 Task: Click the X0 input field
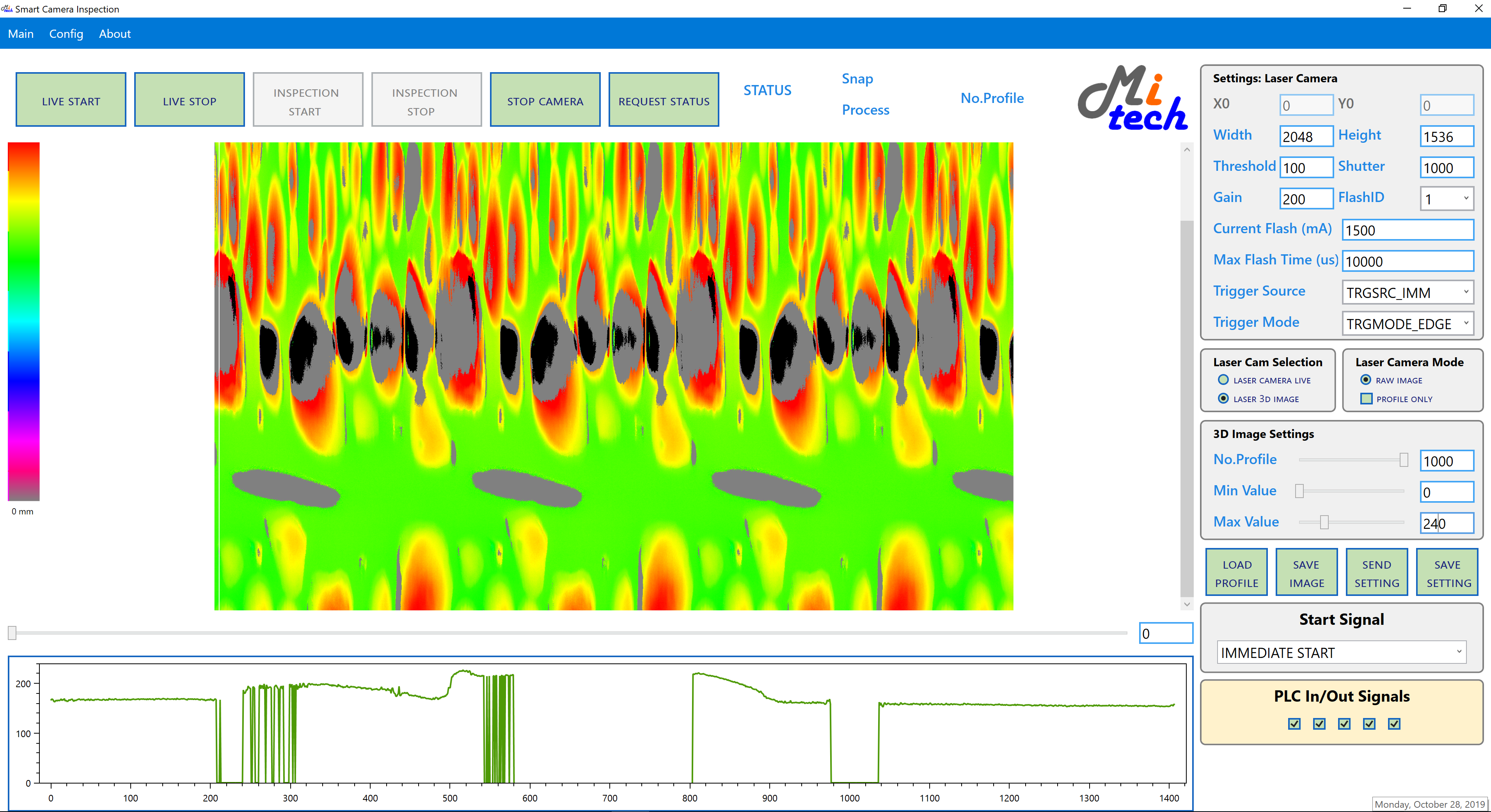click(1306, 105)
